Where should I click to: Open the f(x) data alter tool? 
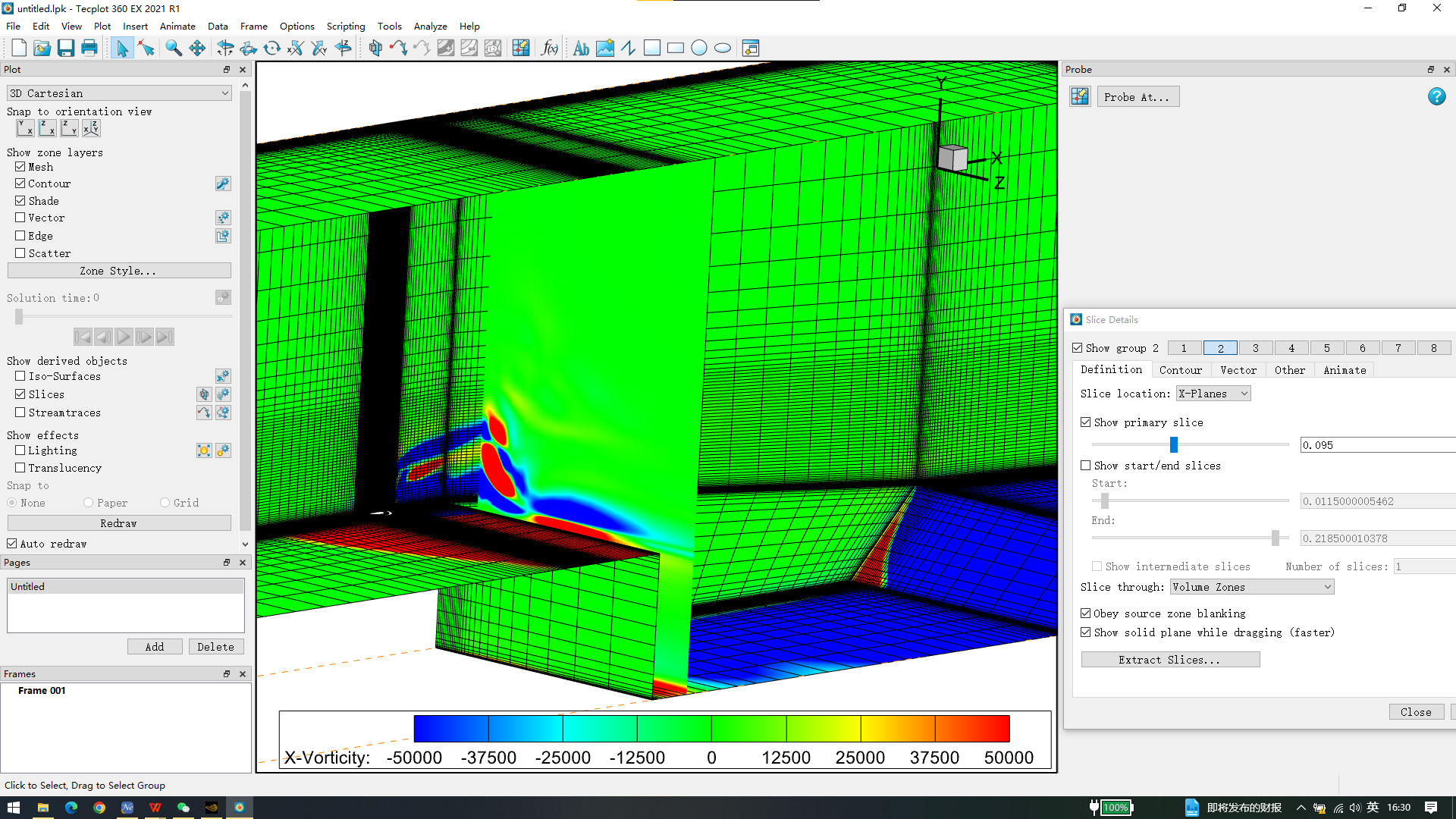(549, 49)
